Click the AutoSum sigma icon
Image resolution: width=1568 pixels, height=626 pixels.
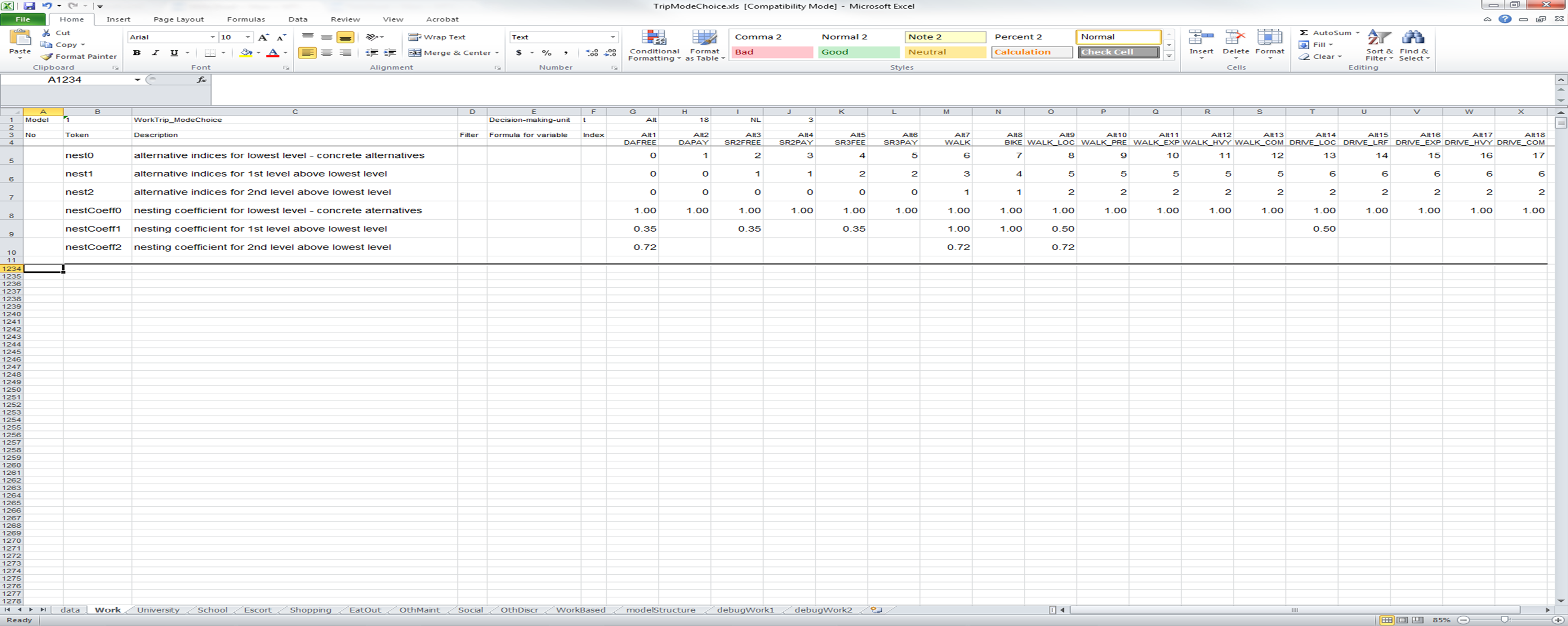pos(1304,33)
